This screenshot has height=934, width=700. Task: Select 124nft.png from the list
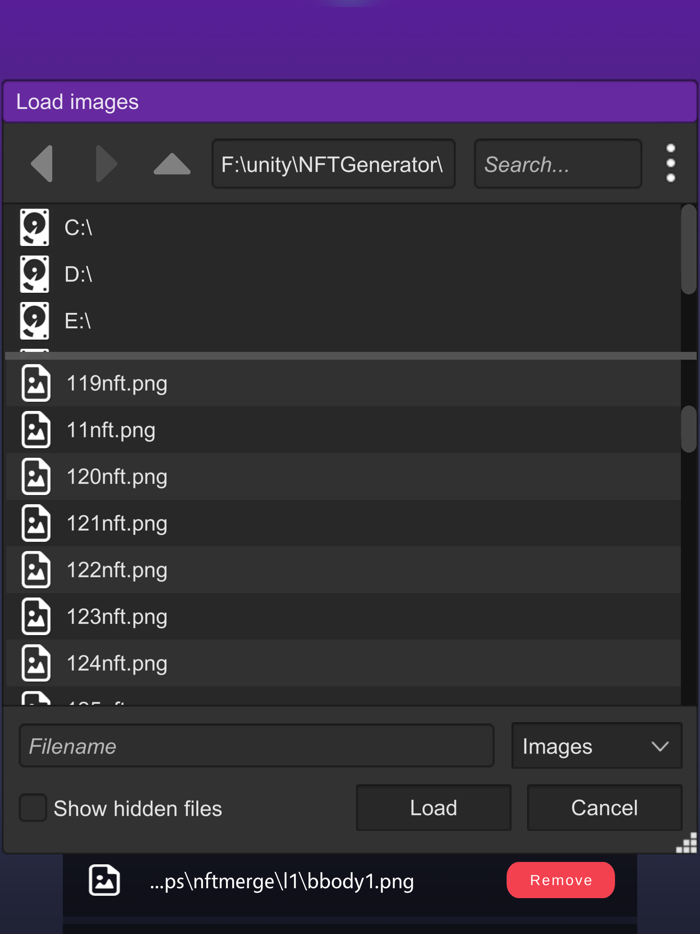click(117, 663)
